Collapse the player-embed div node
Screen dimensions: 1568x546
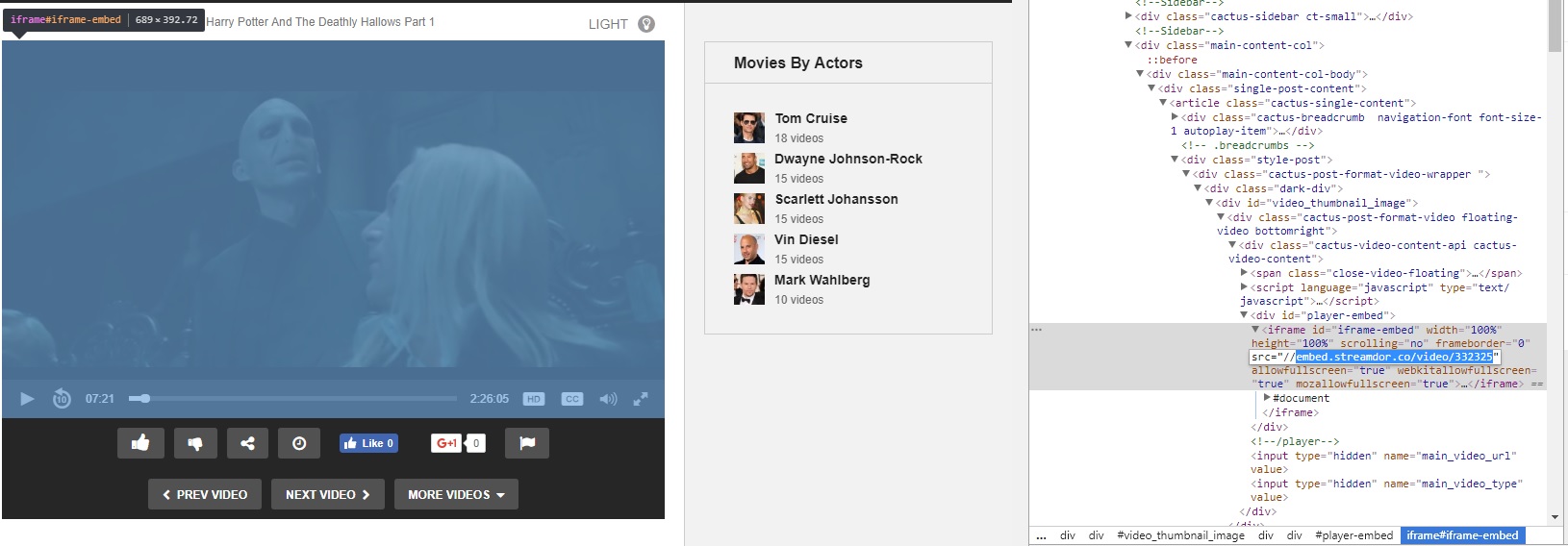pyautogui.click(x=1244, y=315)
